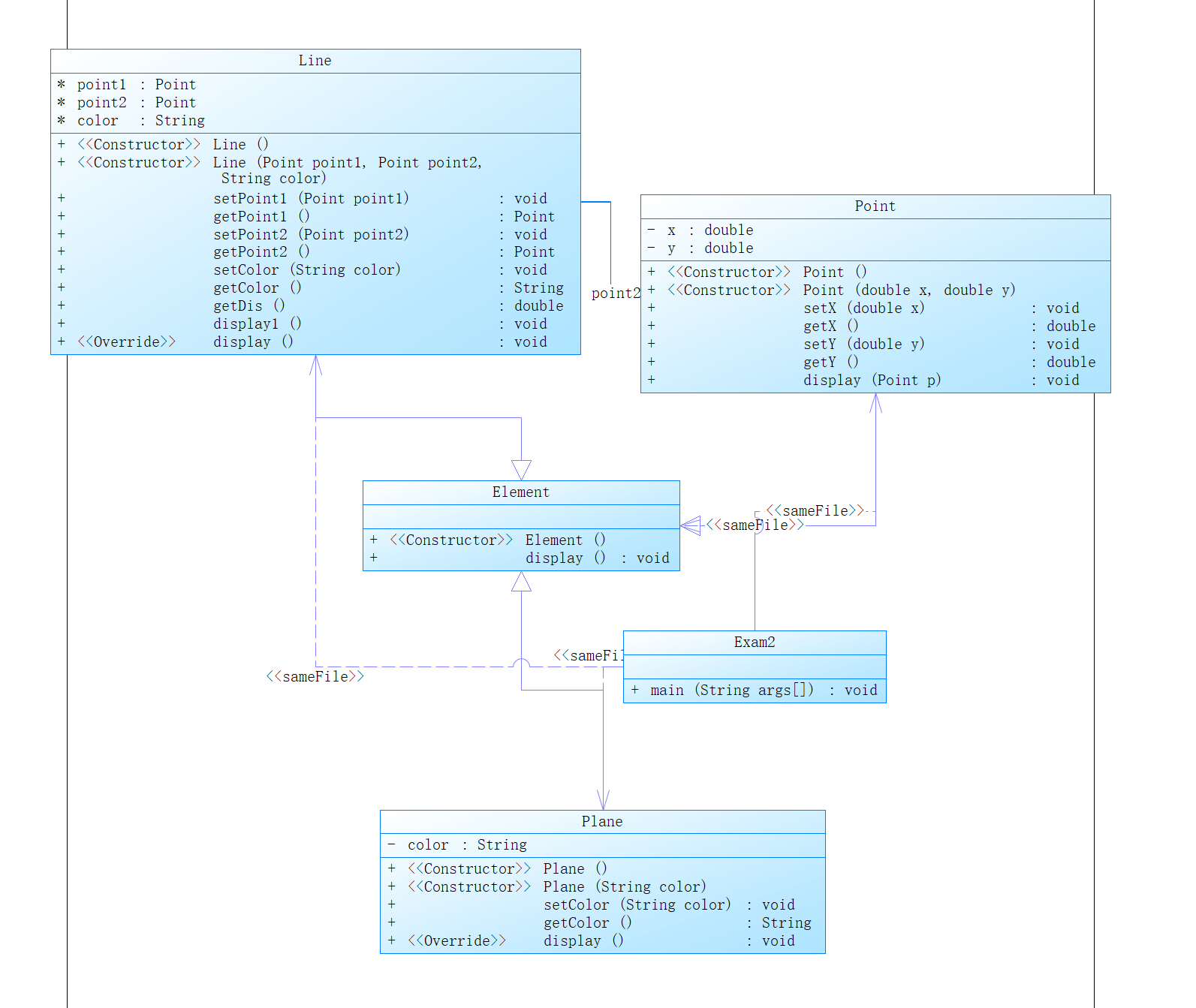Screen dimensions: 1196x1008
Task: Select setColor (String color) in the Plane class
Action: coord(637,905)
